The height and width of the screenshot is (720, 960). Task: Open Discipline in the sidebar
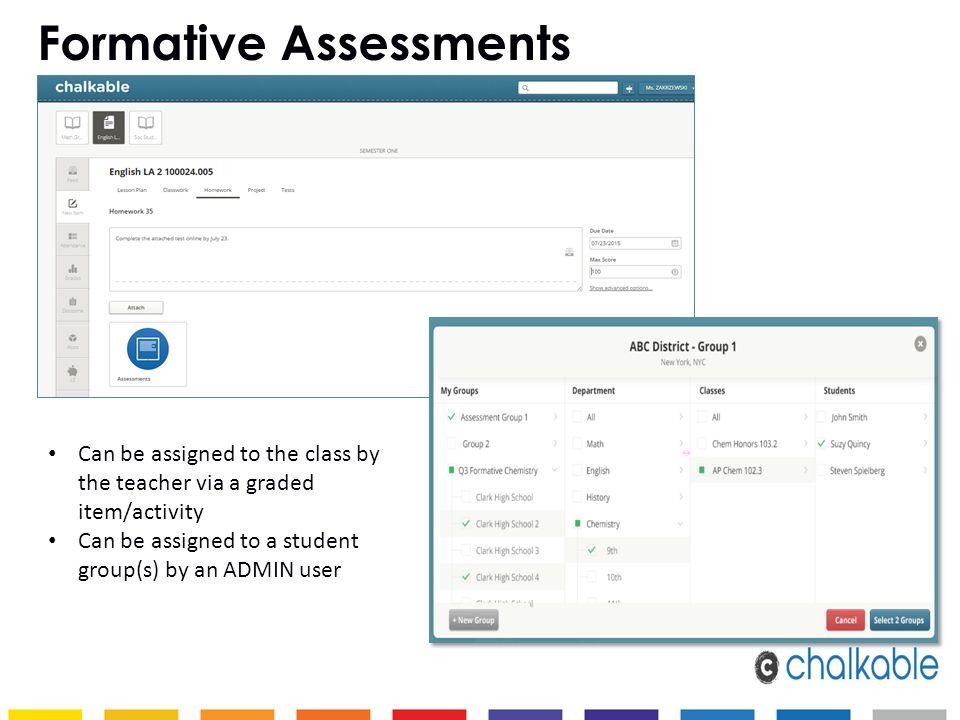[72, 304]
